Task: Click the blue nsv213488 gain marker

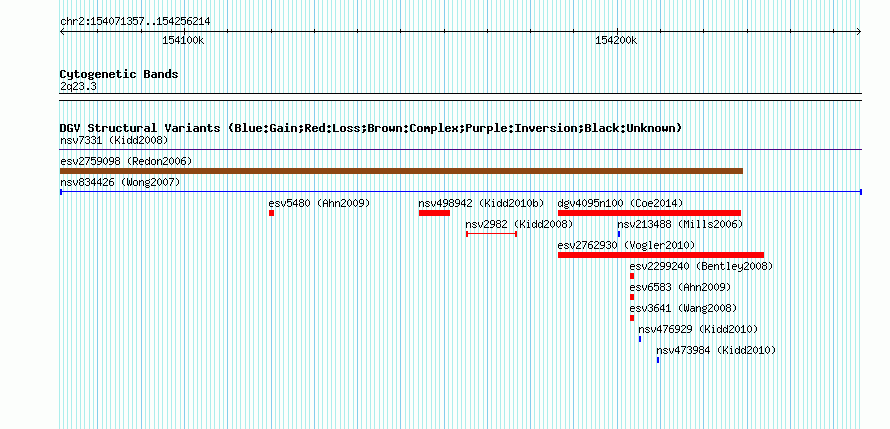Action: [619, 234]
